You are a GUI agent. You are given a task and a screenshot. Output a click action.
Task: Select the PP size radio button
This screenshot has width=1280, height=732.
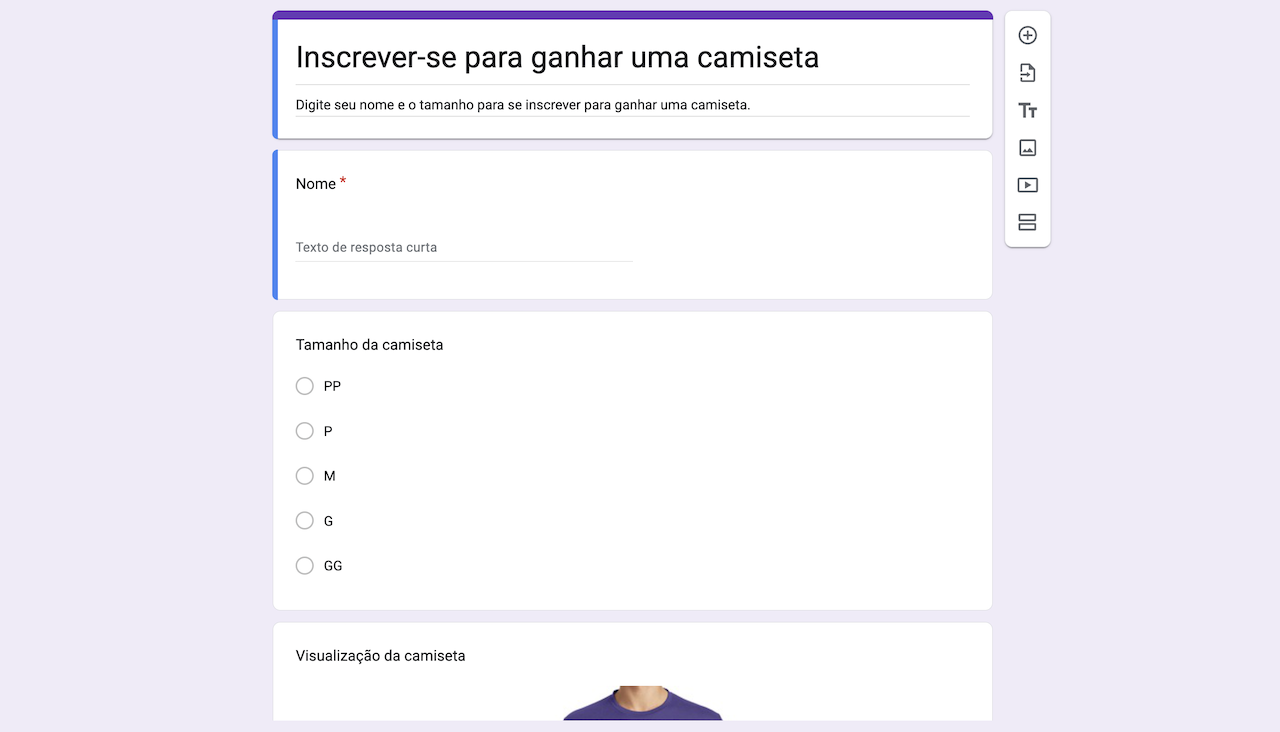point(304,385)
